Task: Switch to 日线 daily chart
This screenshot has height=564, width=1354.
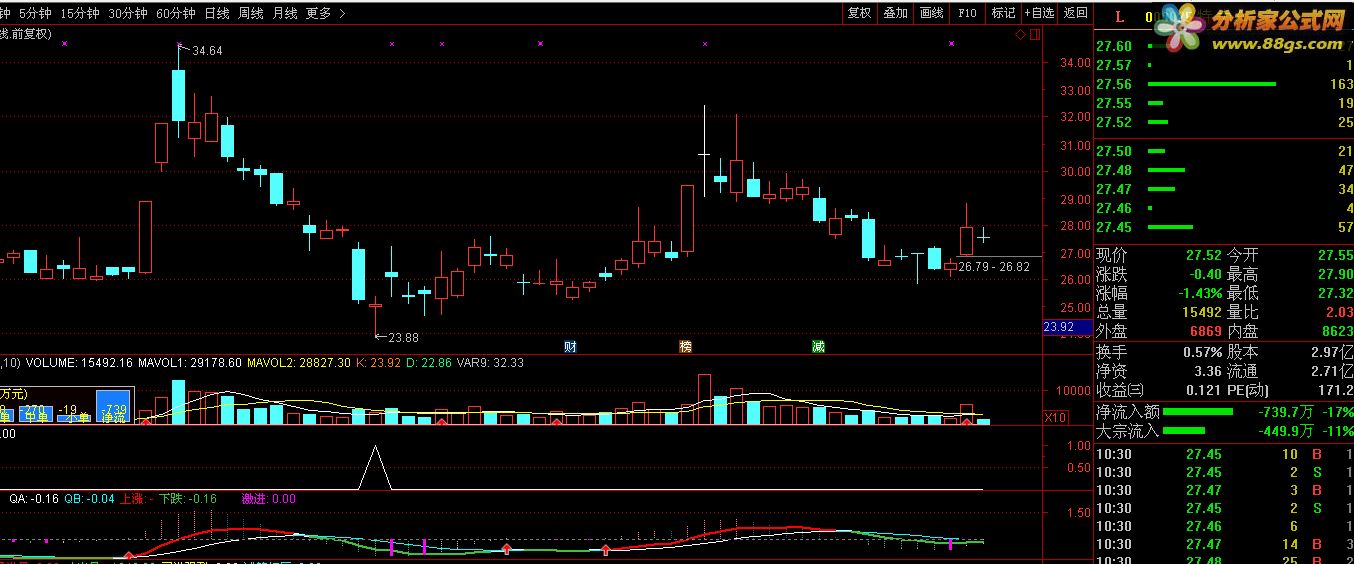Action: 216,13
